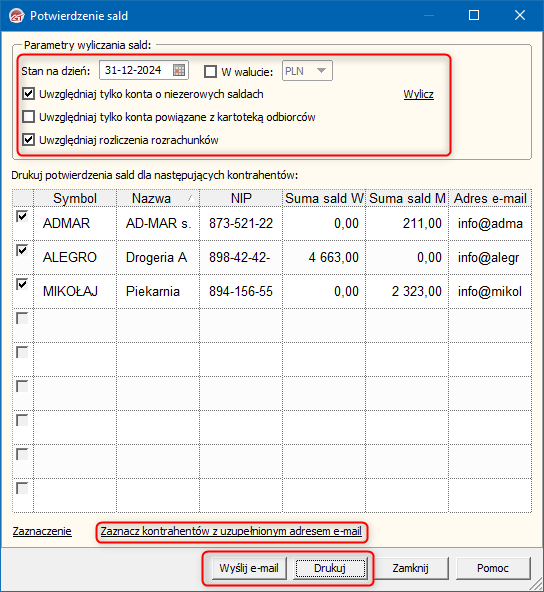
Task: Toggle Uwzględniaj rozliczenia rozrachunków checkbox
Action: (x=29, y=140)
